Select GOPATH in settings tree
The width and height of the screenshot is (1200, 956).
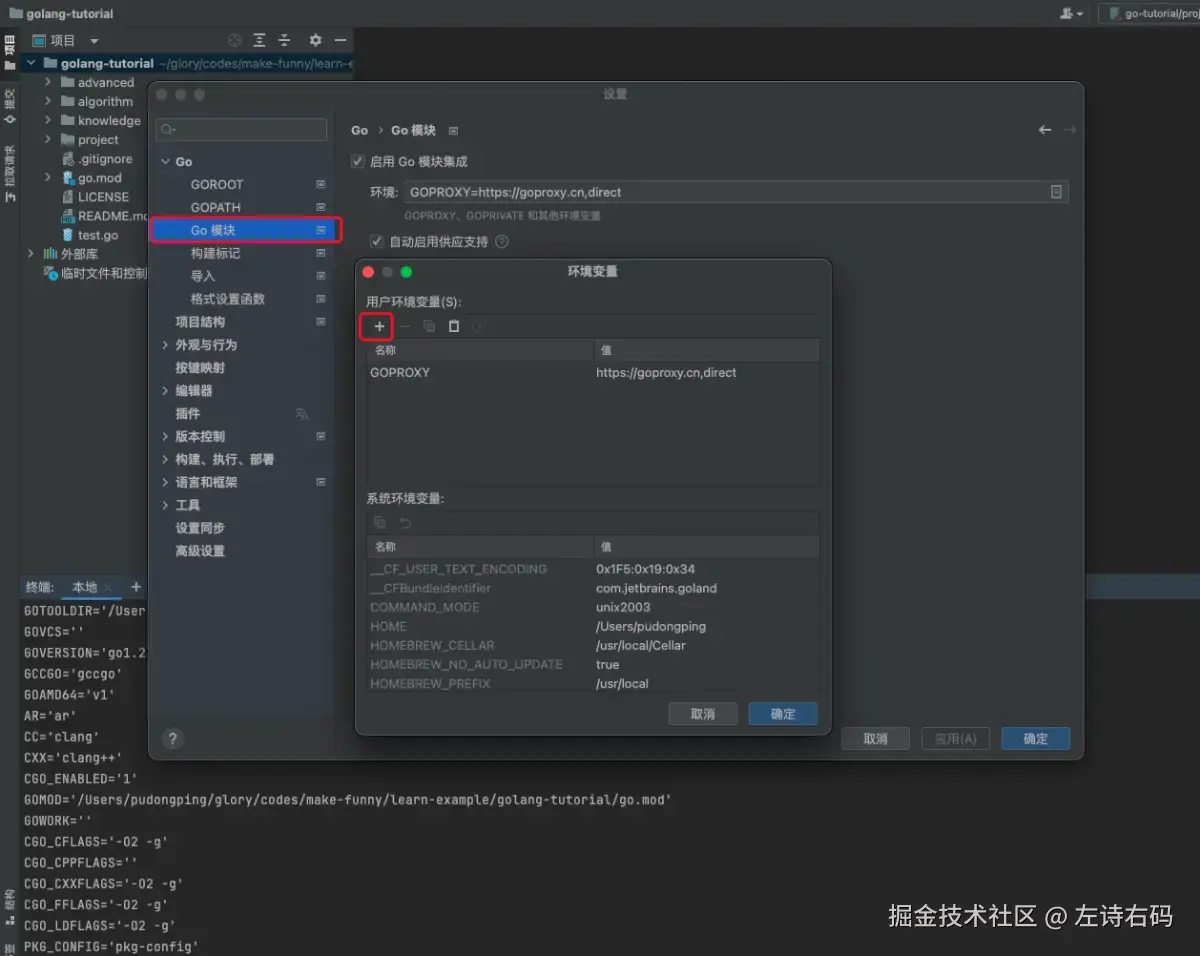(216, 207)
